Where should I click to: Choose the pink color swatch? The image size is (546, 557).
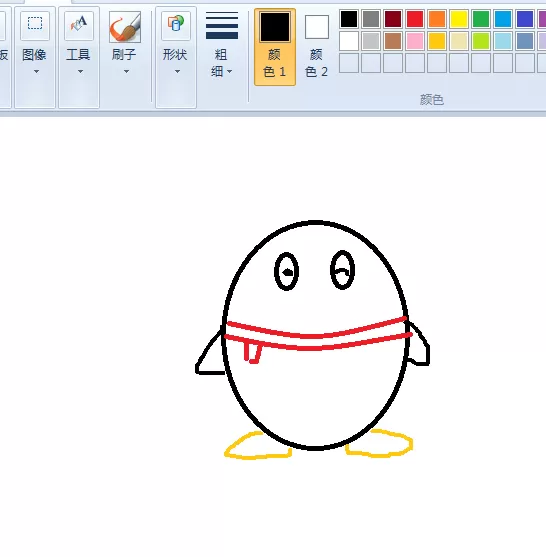click(x=415, y=41)
